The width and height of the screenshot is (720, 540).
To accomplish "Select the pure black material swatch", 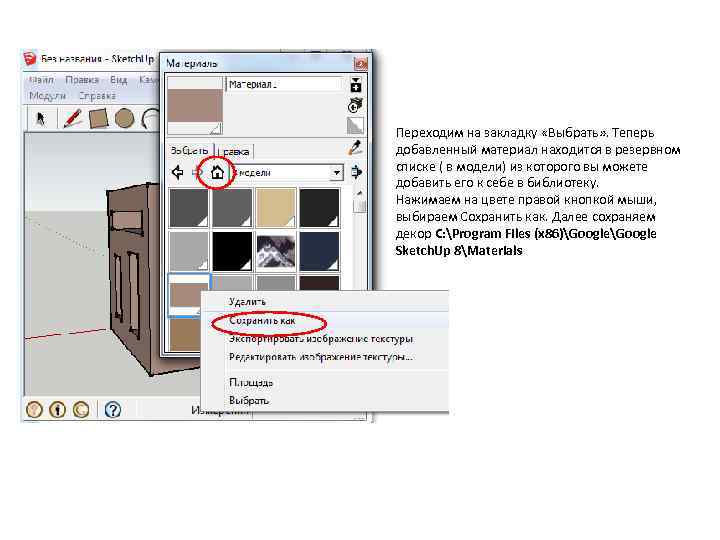I will coord(232,251).
